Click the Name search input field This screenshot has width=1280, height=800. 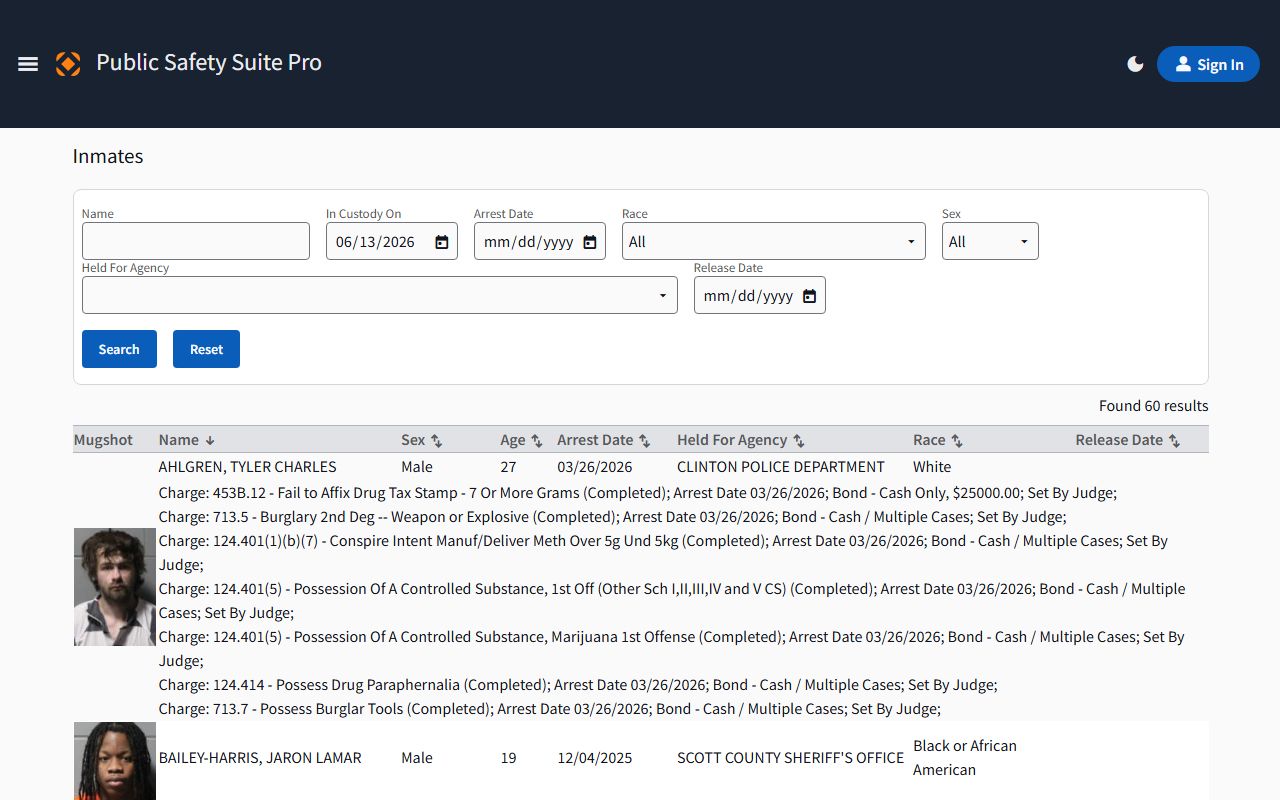pos(196,241)
